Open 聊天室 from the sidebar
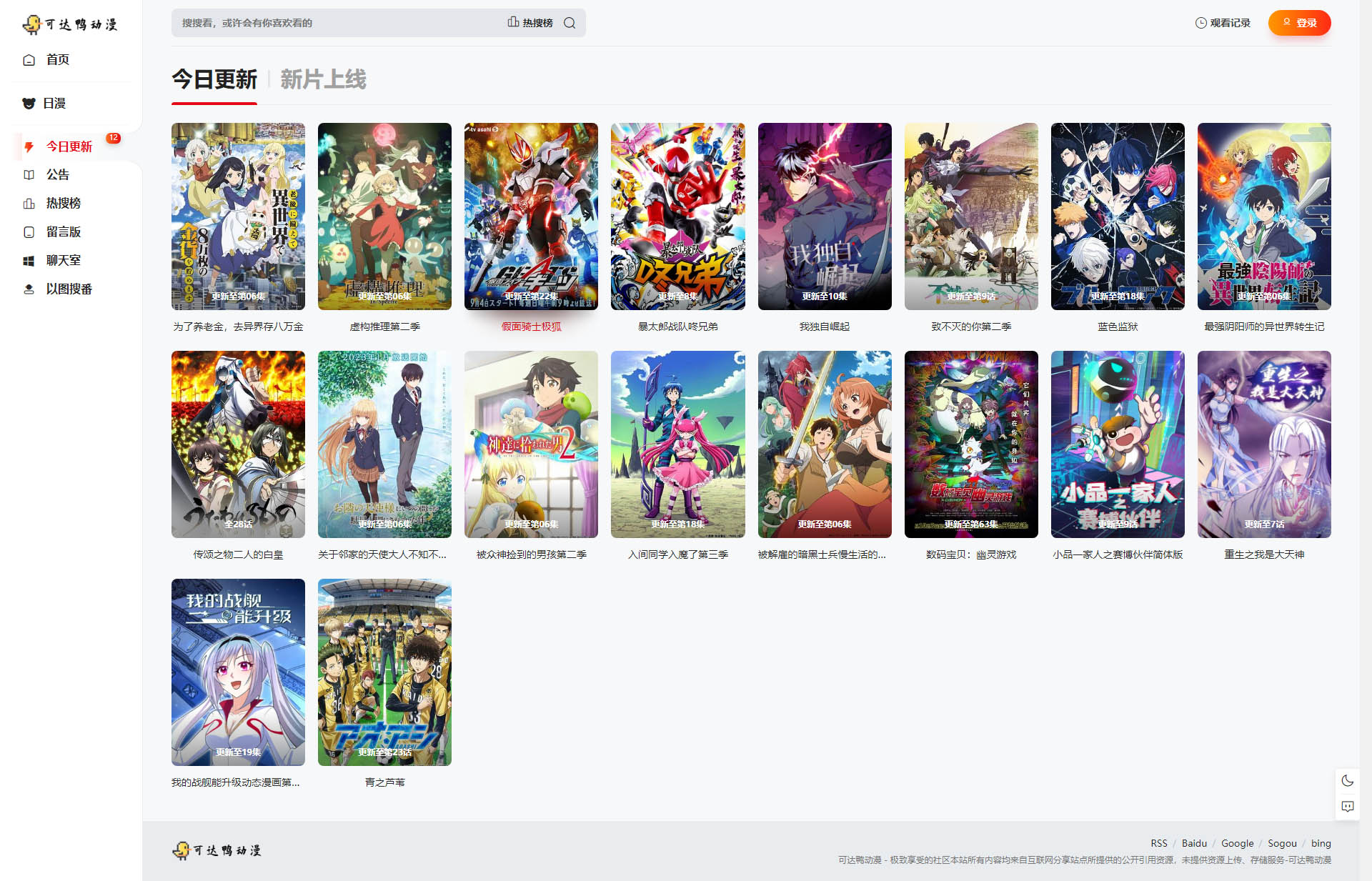The width and height of the screenshot is (1372, 881). (x=63, y=261)
